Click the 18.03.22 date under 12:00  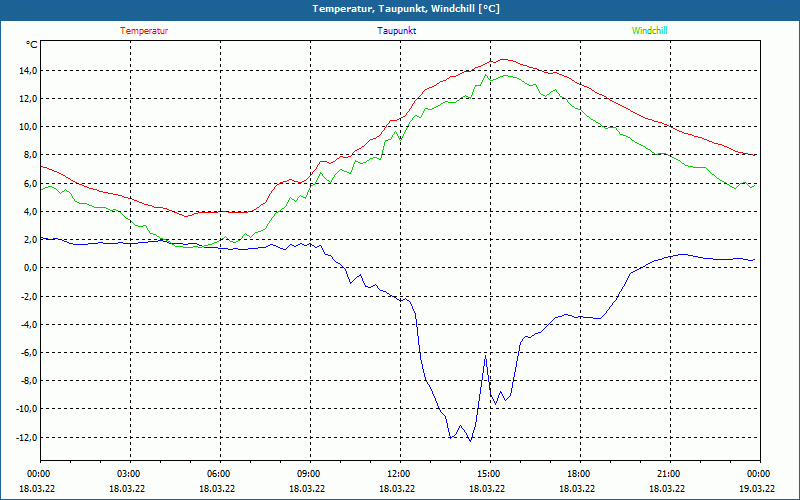397,488
